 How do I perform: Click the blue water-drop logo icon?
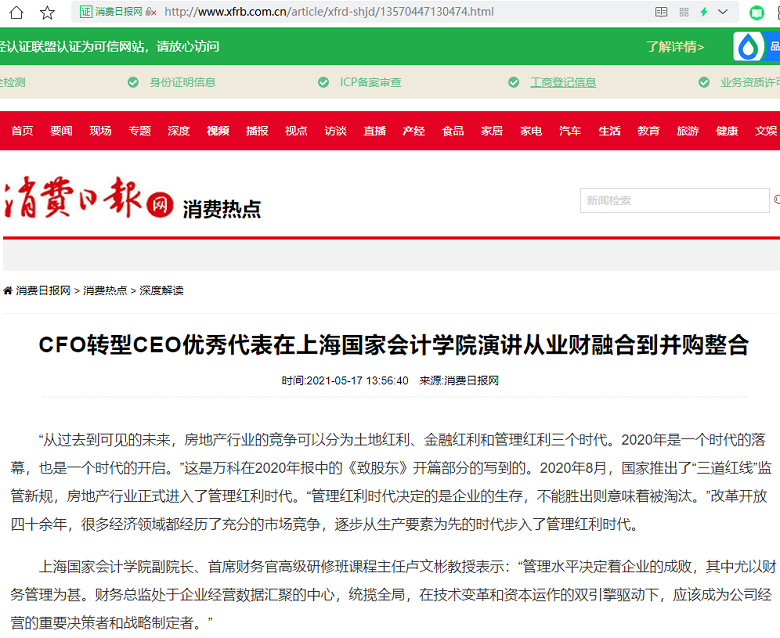coord(748,47)
